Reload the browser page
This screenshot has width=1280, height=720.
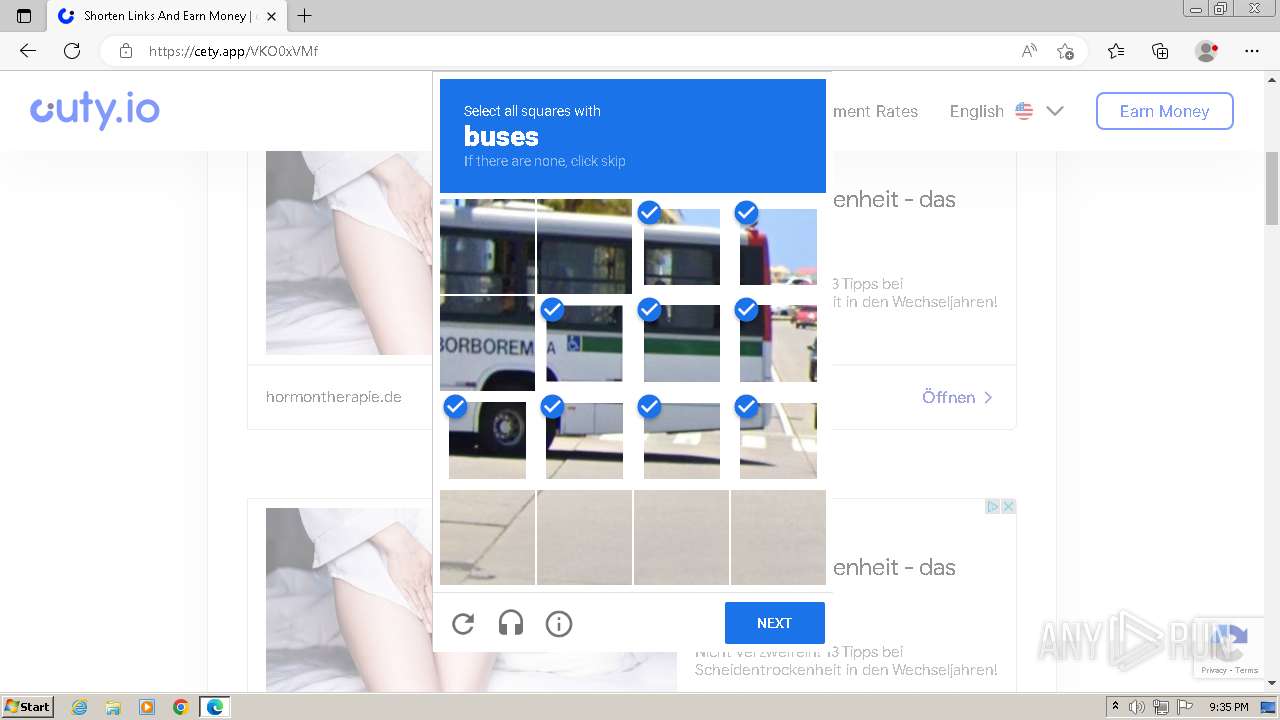[x=72, y=51]
